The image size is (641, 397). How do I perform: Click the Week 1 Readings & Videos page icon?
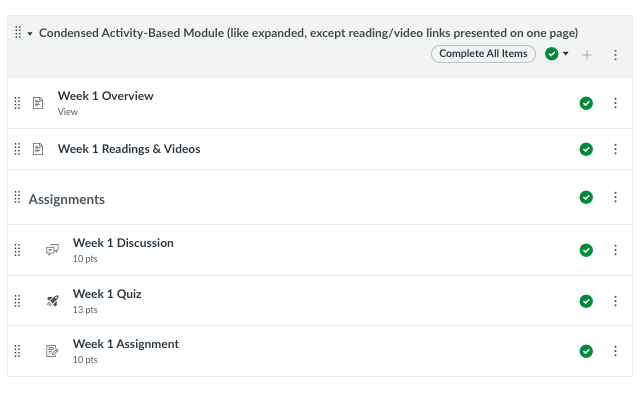(x=38, y=149)
